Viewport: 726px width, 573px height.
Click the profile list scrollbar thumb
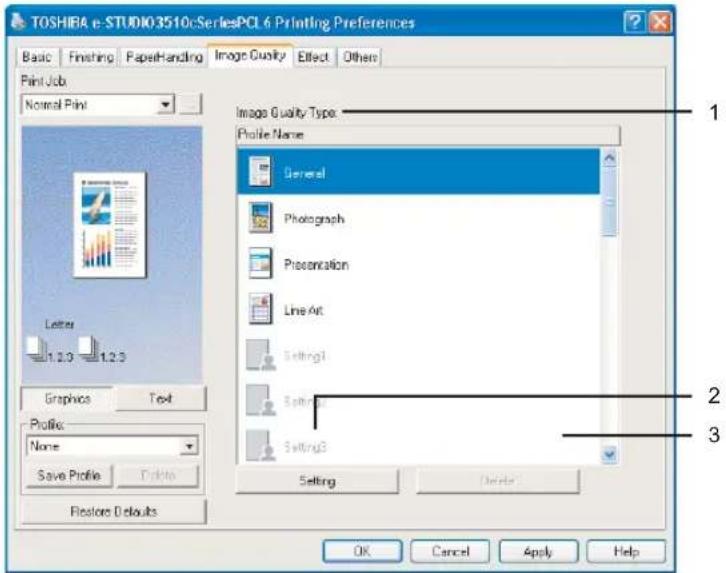pyautogui.click(x=610, y=203)
